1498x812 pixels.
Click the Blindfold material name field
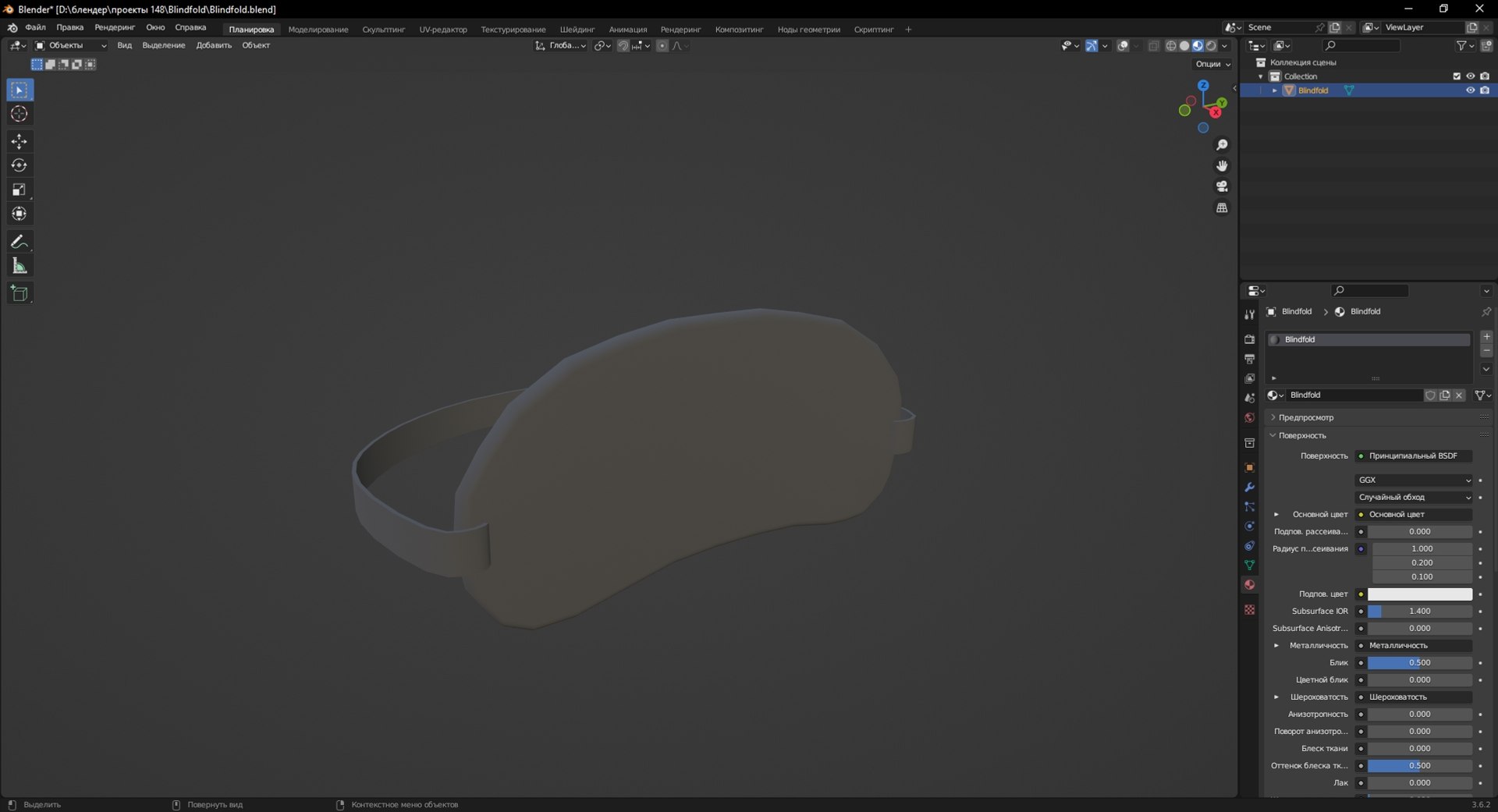click(x=1355, y=395)
